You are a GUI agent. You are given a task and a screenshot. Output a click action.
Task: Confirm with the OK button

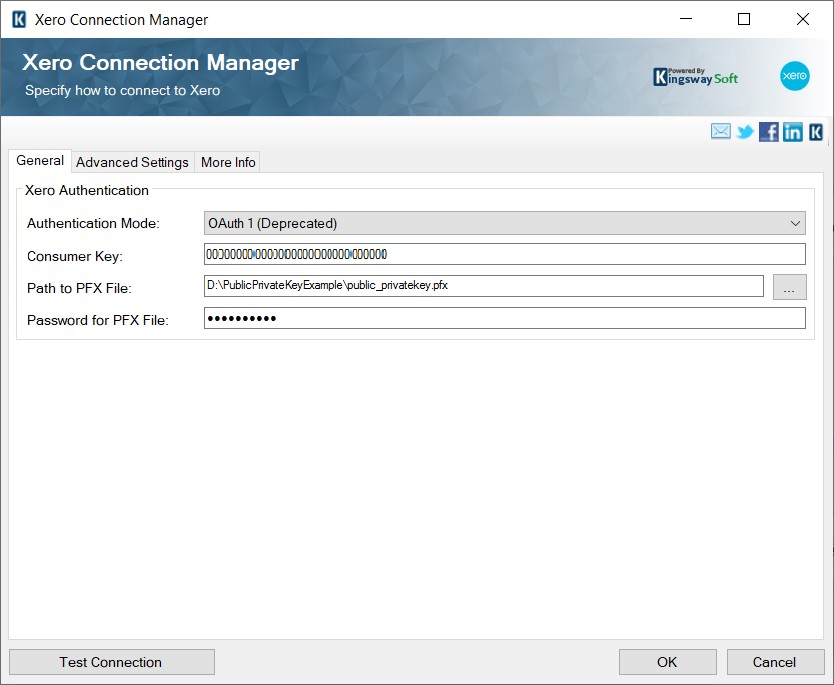click(668, 662)
